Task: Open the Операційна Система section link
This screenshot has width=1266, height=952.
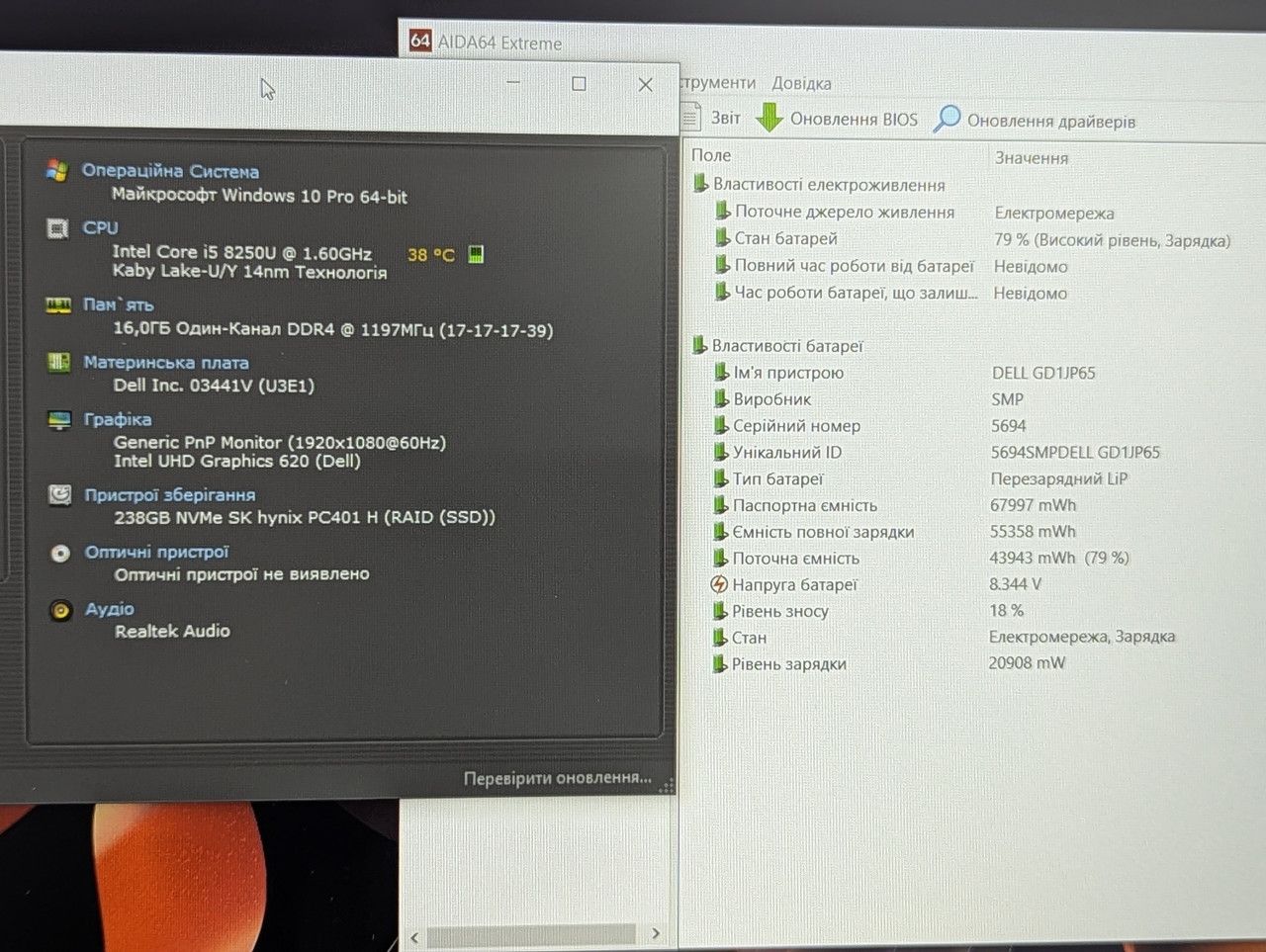Action: click(170, 171)
